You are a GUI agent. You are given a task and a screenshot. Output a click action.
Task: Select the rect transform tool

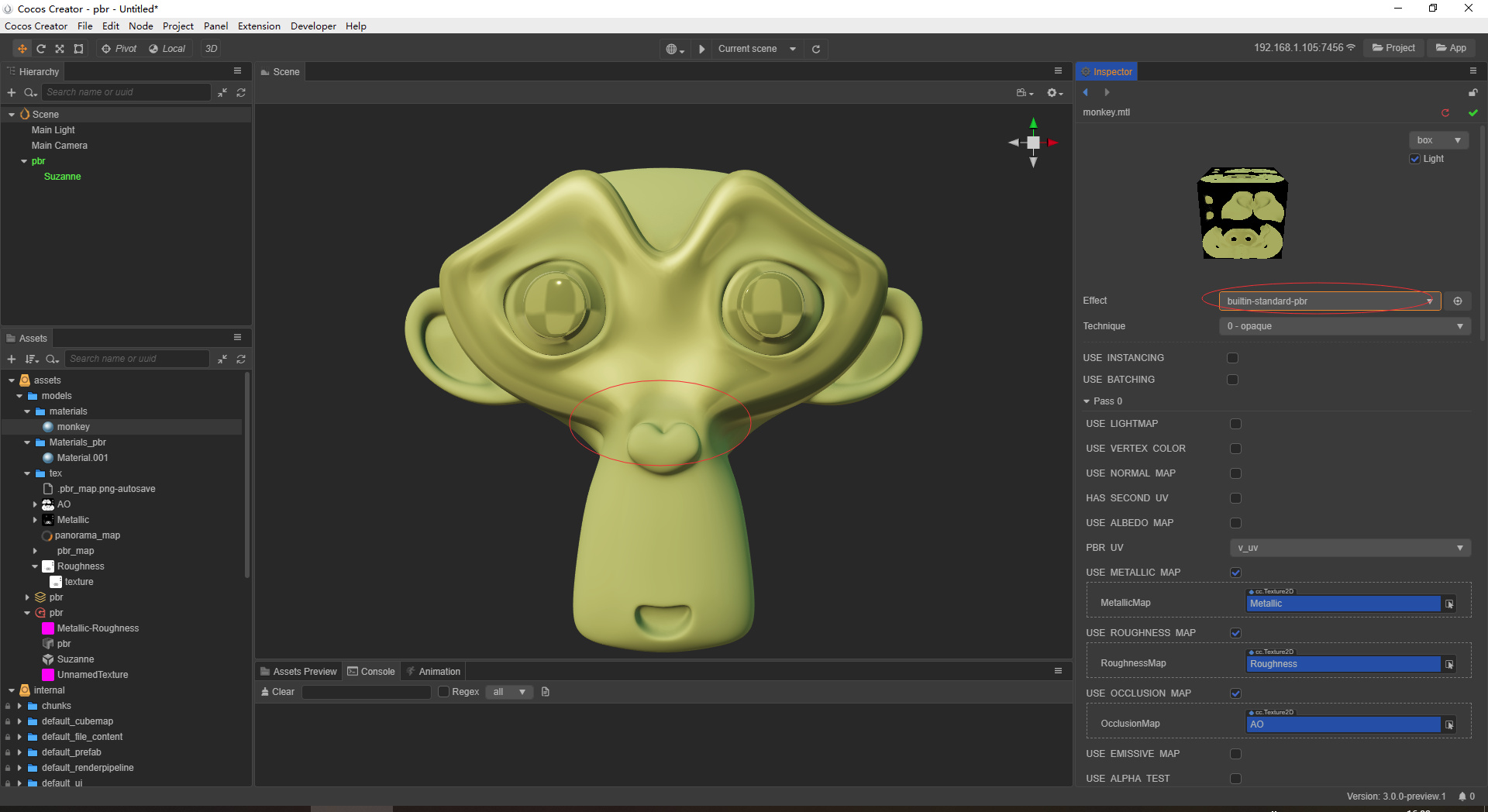[78, 49]
